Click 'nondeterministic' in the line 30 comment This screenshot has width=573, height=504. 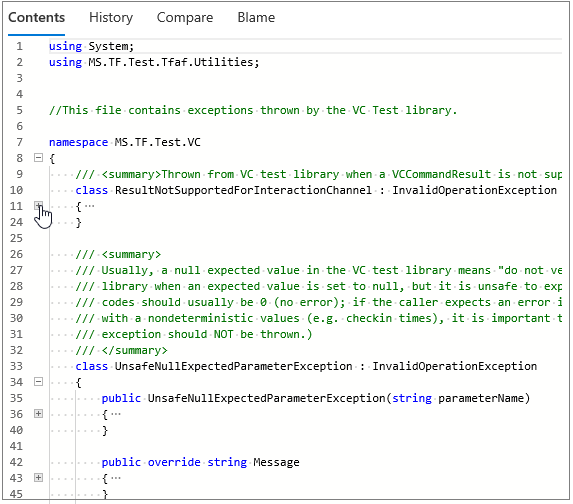point(200,318)
